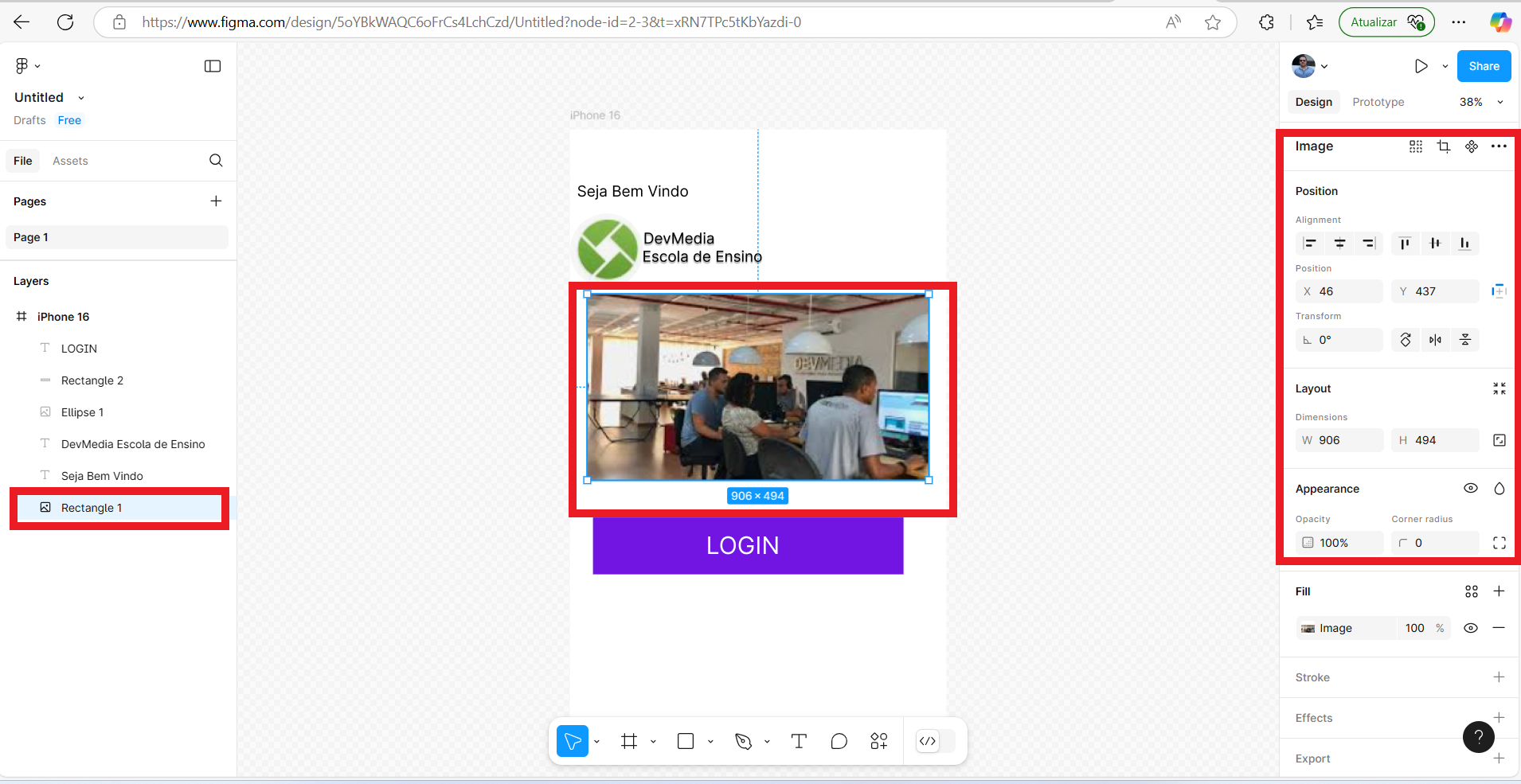
Task: Open the Figma main menu icon
Action: 22,66
